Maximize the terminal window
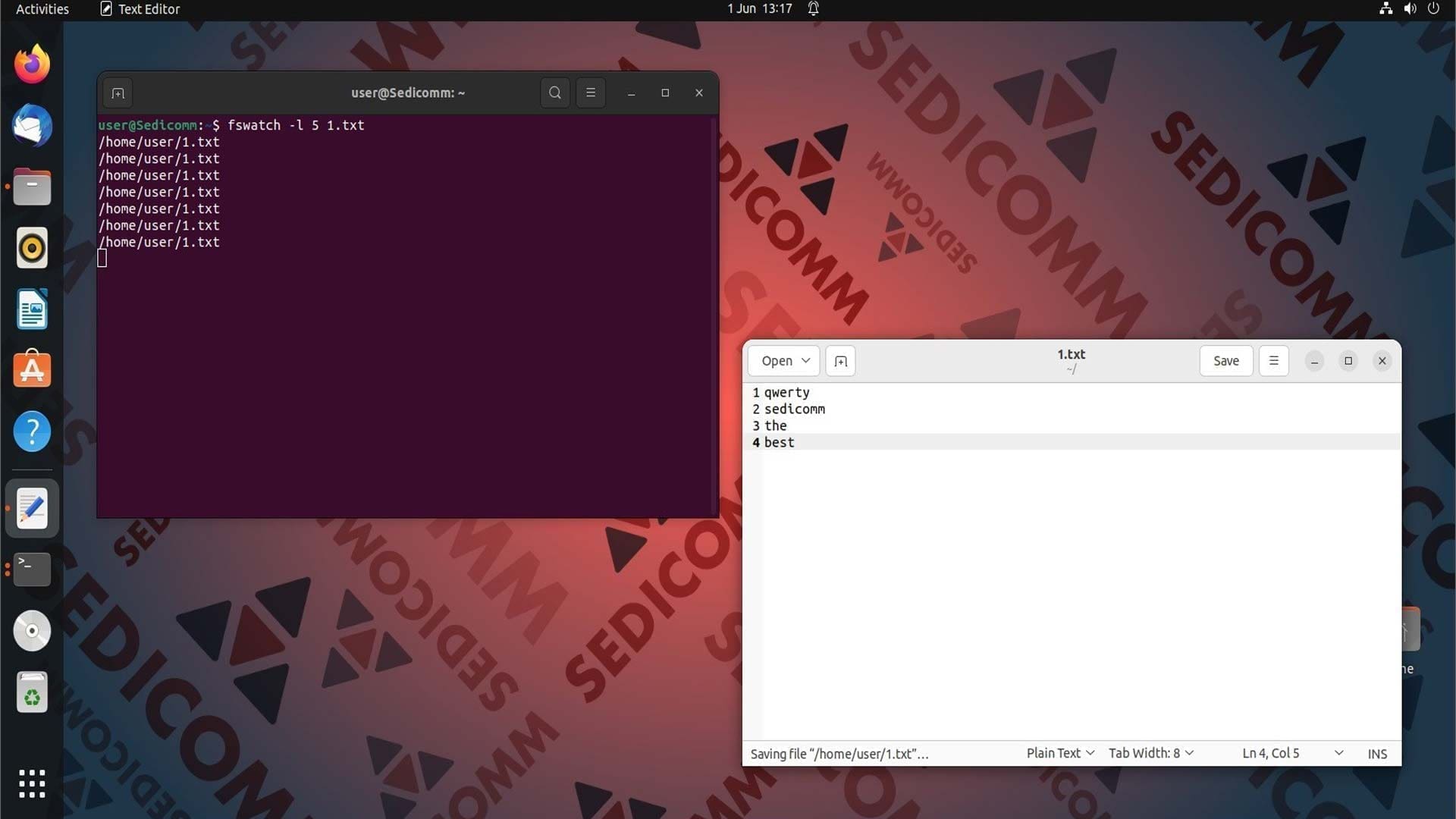Viewport: 1456px width, 819px height. point(665,93)
